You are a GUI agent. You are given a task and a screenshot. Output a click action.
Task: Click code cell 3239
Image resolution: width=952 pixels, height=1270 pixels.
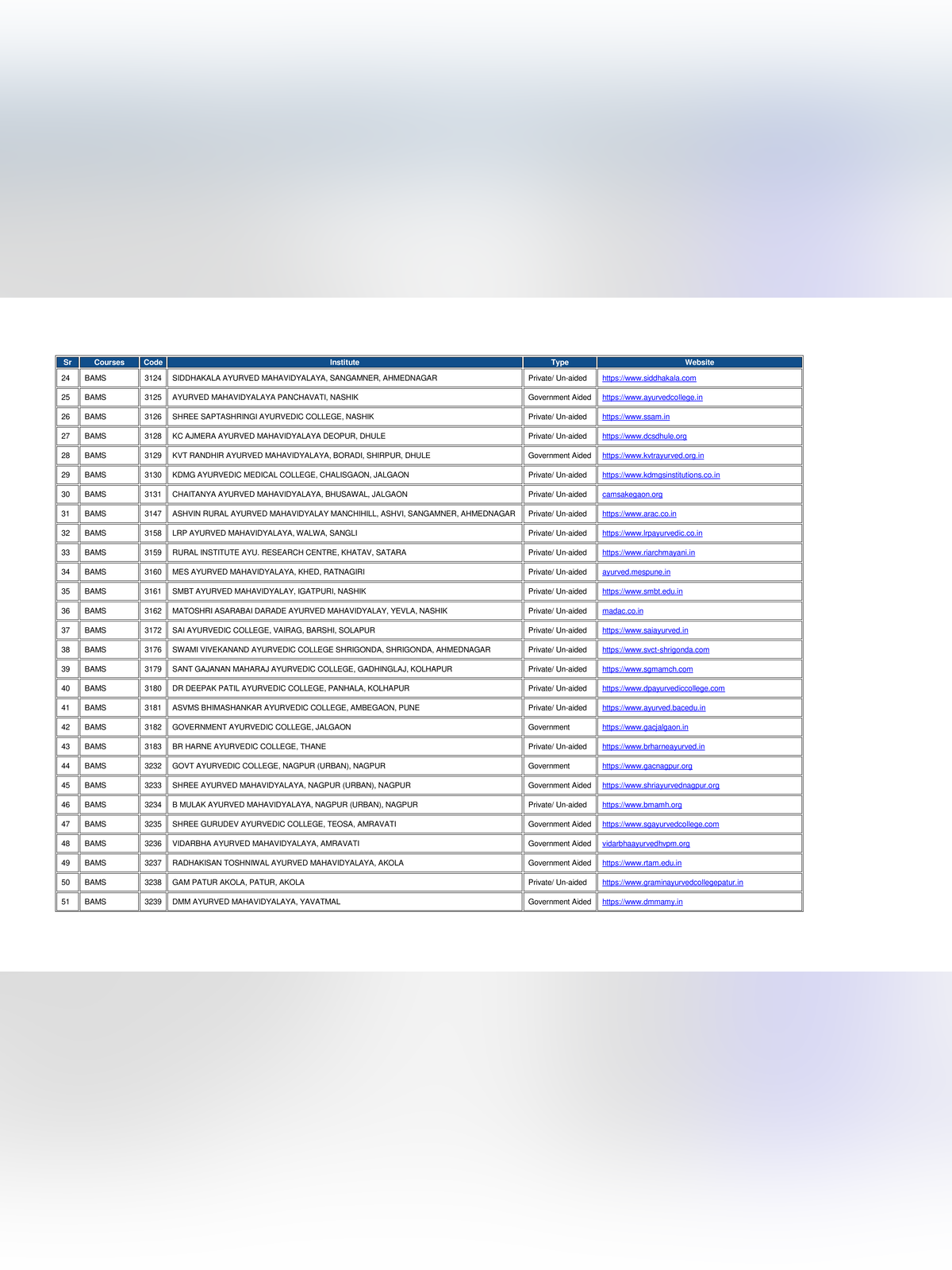pos(153,902)
